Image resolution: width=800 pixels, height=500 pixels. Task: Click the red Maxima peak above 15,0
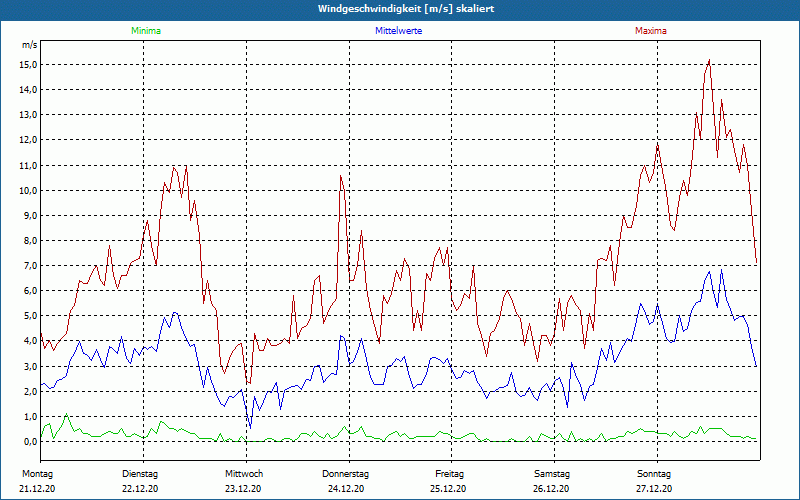tap(709, 60)
